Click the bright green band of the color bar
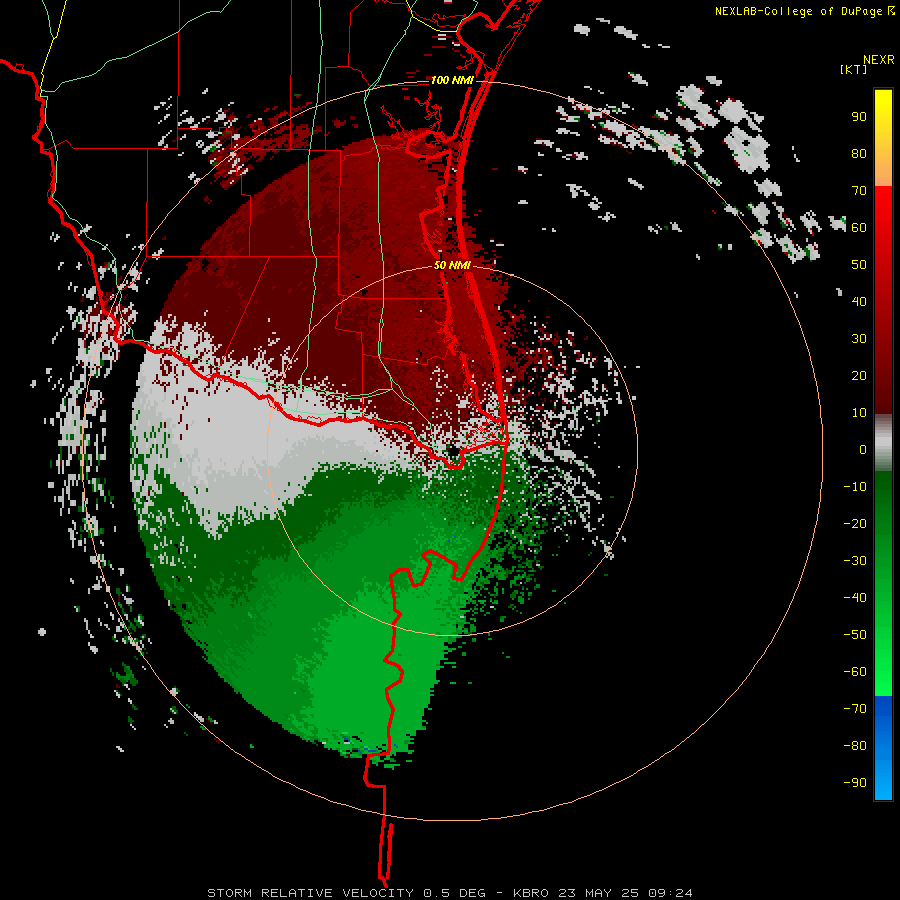This screenshot has height=900, width=900. pos(883,660)
